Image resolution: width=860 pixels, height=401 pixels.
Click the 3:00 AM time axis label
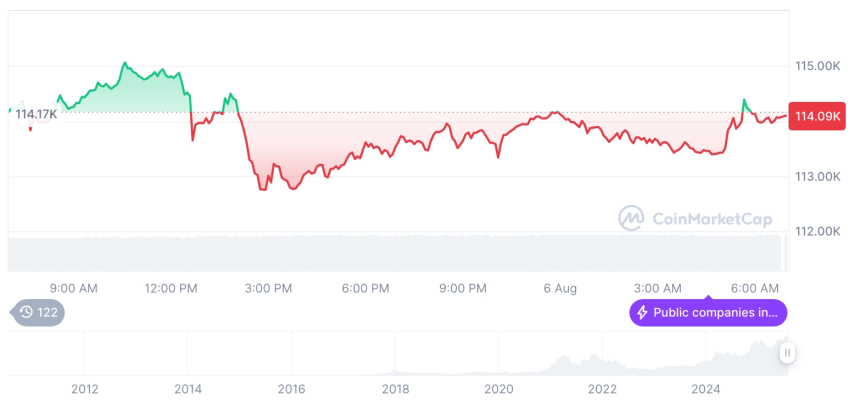658,288
